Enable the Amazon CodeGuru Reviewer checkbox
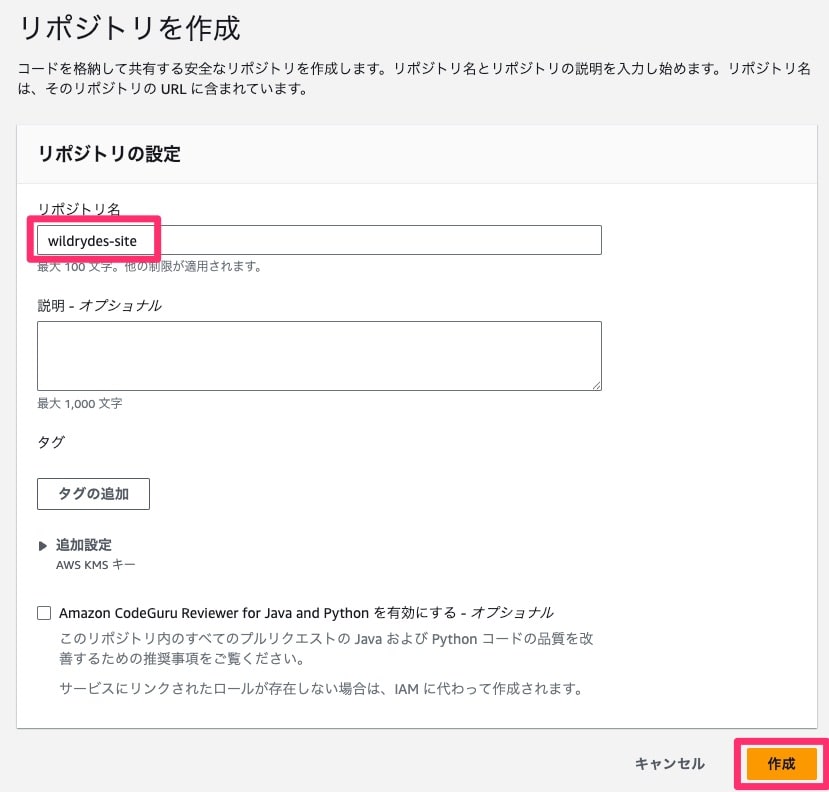 point(44,613)
